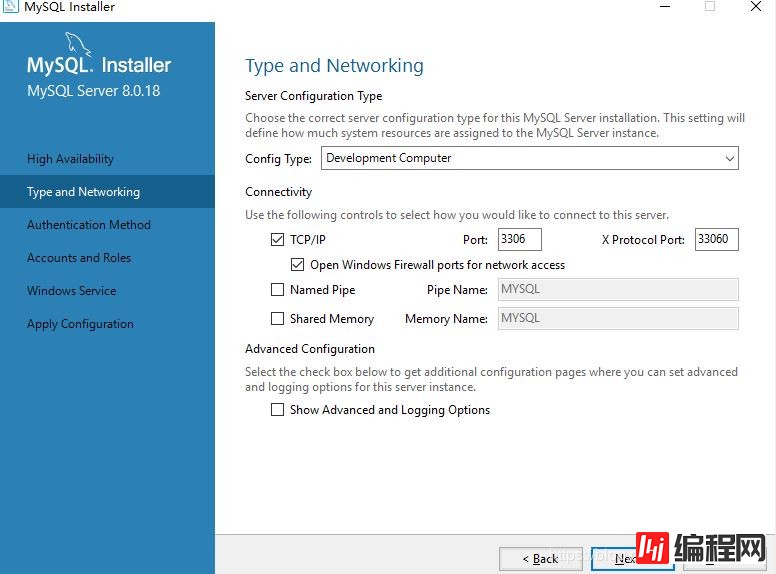Viewport: 776px width, 574px height.
Task: Click the MySQL dolphin logo
Action: tap(78, 44)
